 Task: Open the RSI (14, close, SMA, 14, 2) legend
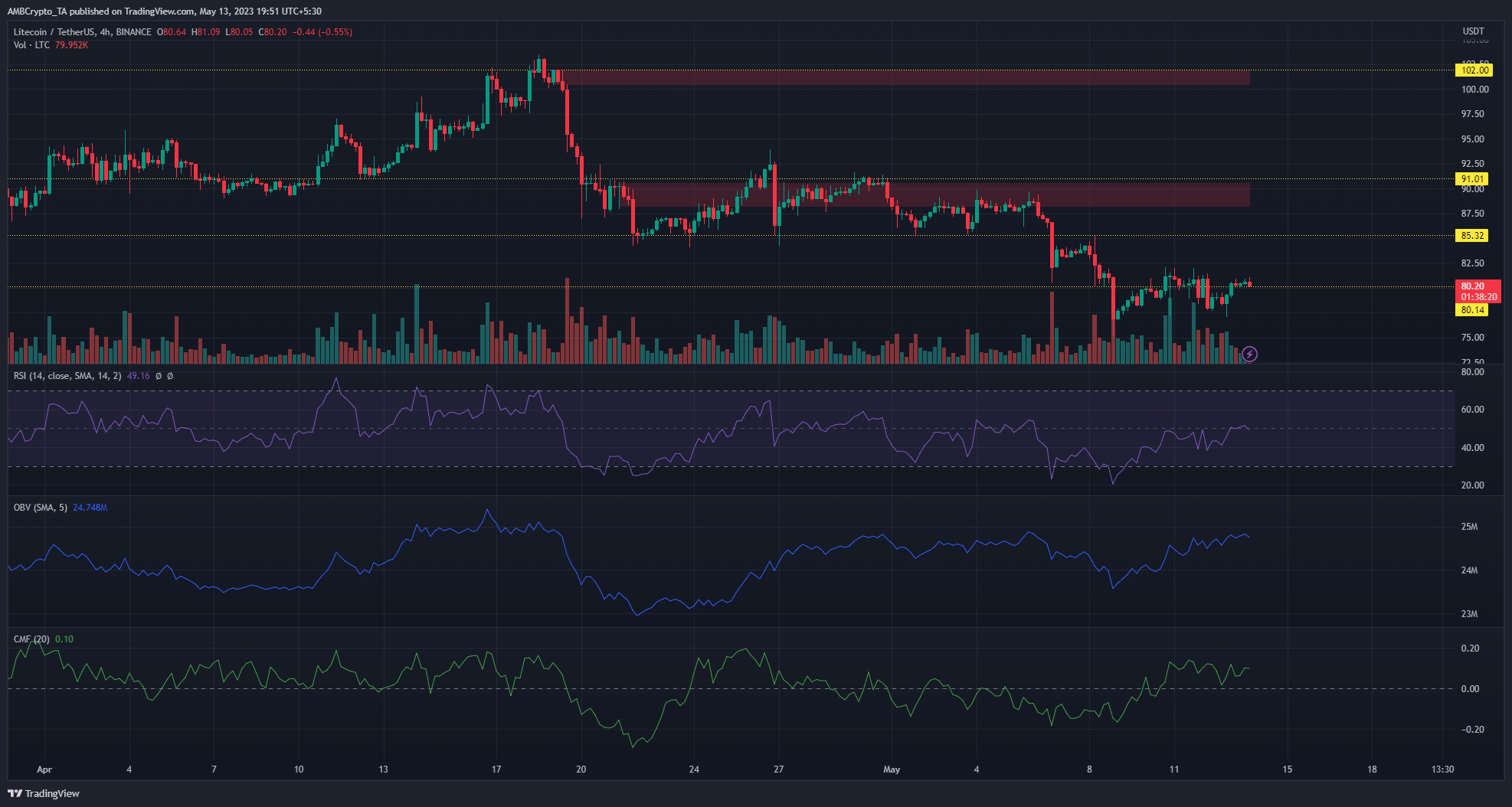pos(67,376)
